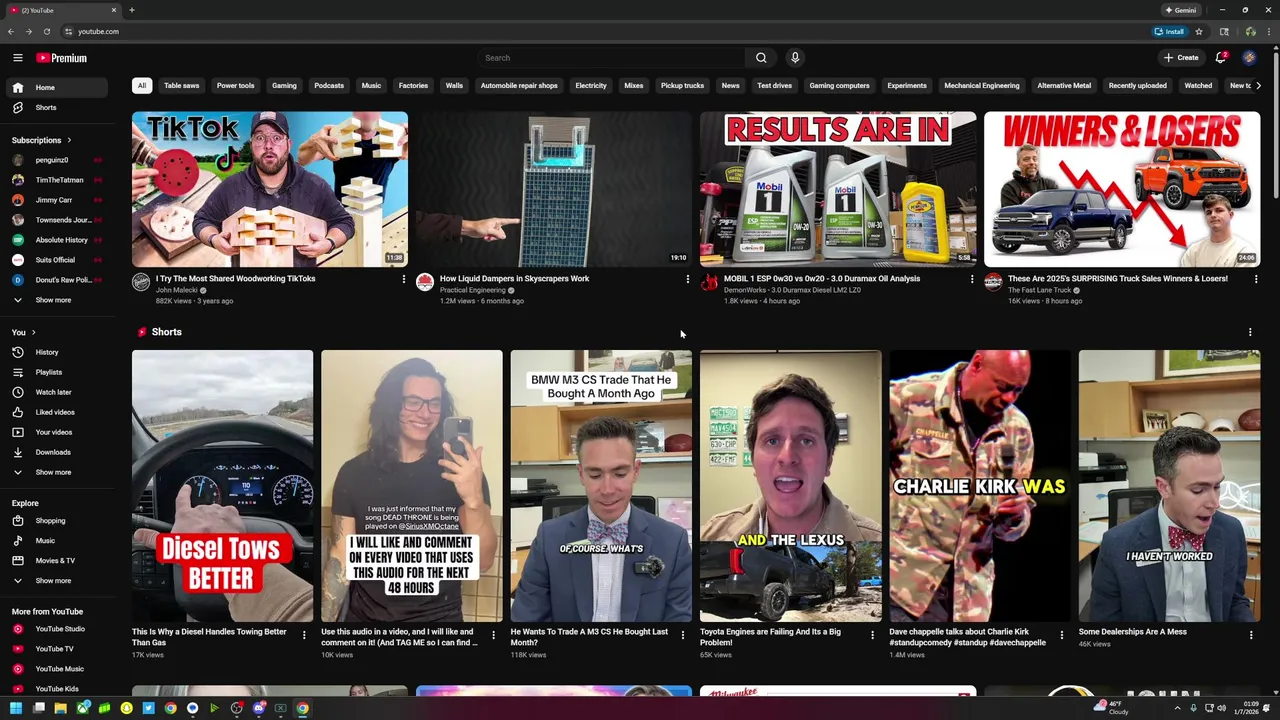Click the Create button
Image resolution: width=1280 pixels, height=720 pixels.
(x=1181, y=58)
